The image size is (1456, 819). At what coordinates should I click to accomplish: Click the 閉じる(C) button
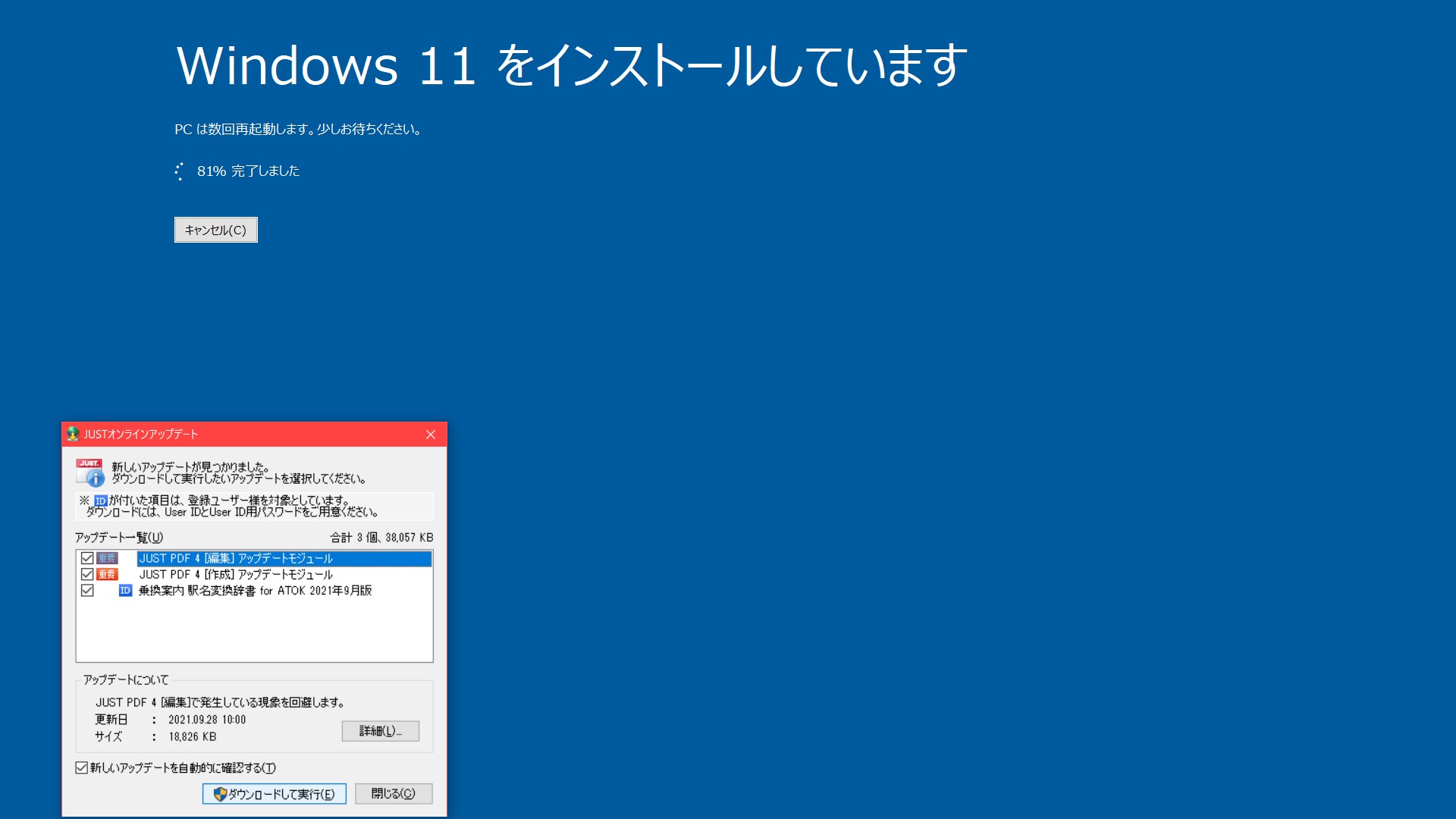pos(394,793)
